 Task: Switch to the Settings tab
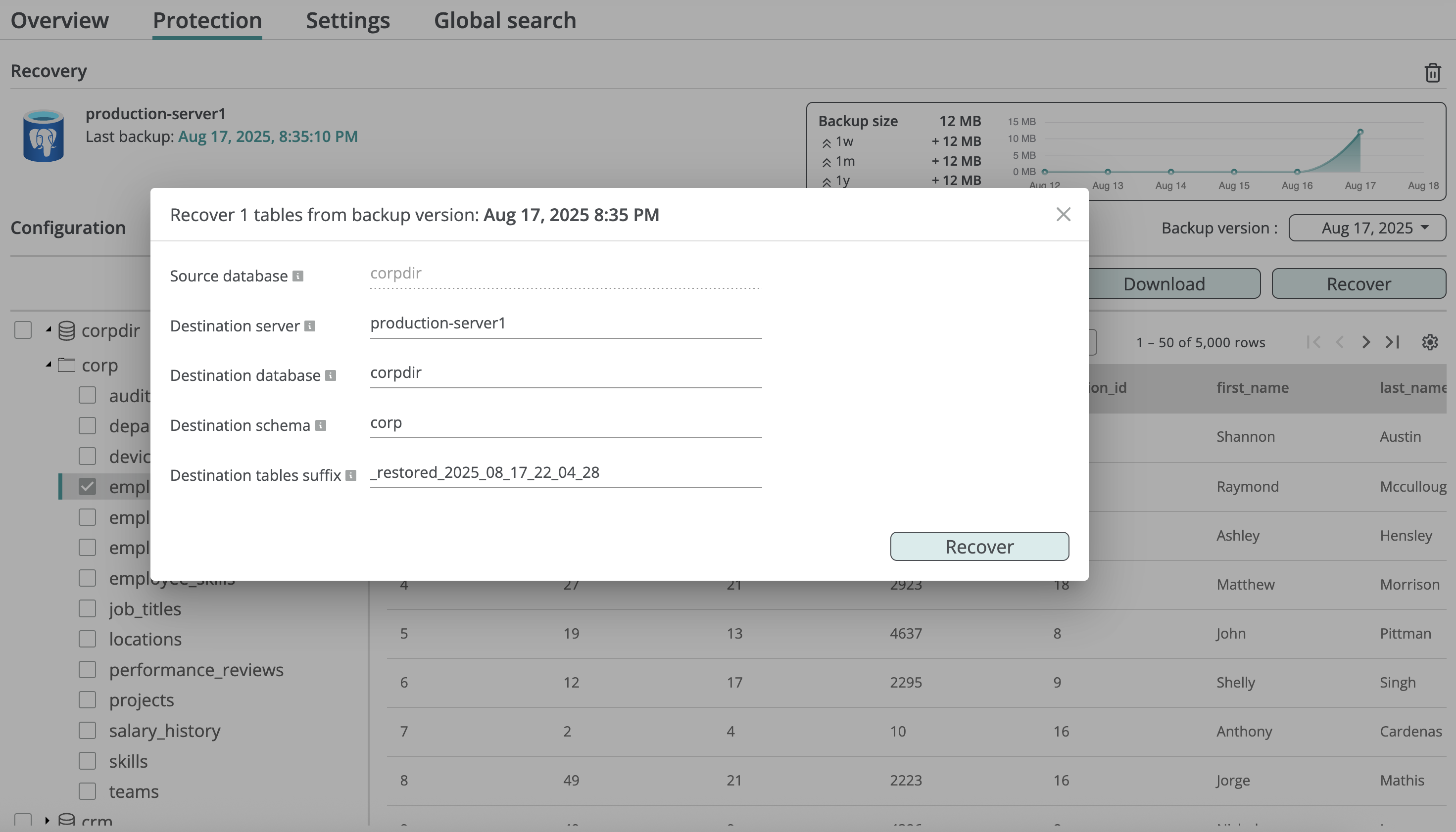coord(347,21)
